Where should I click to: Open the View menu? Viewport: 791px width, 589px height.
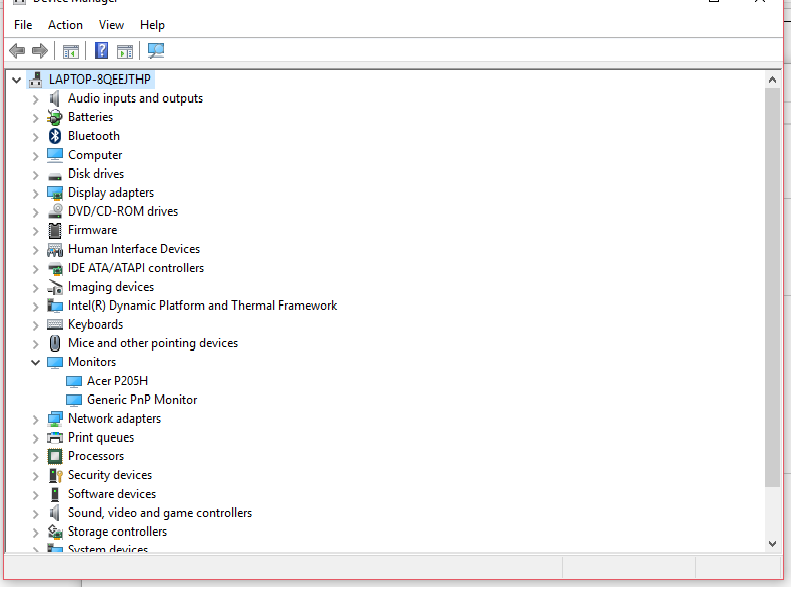pyautogui.click(x=111, y=25)
